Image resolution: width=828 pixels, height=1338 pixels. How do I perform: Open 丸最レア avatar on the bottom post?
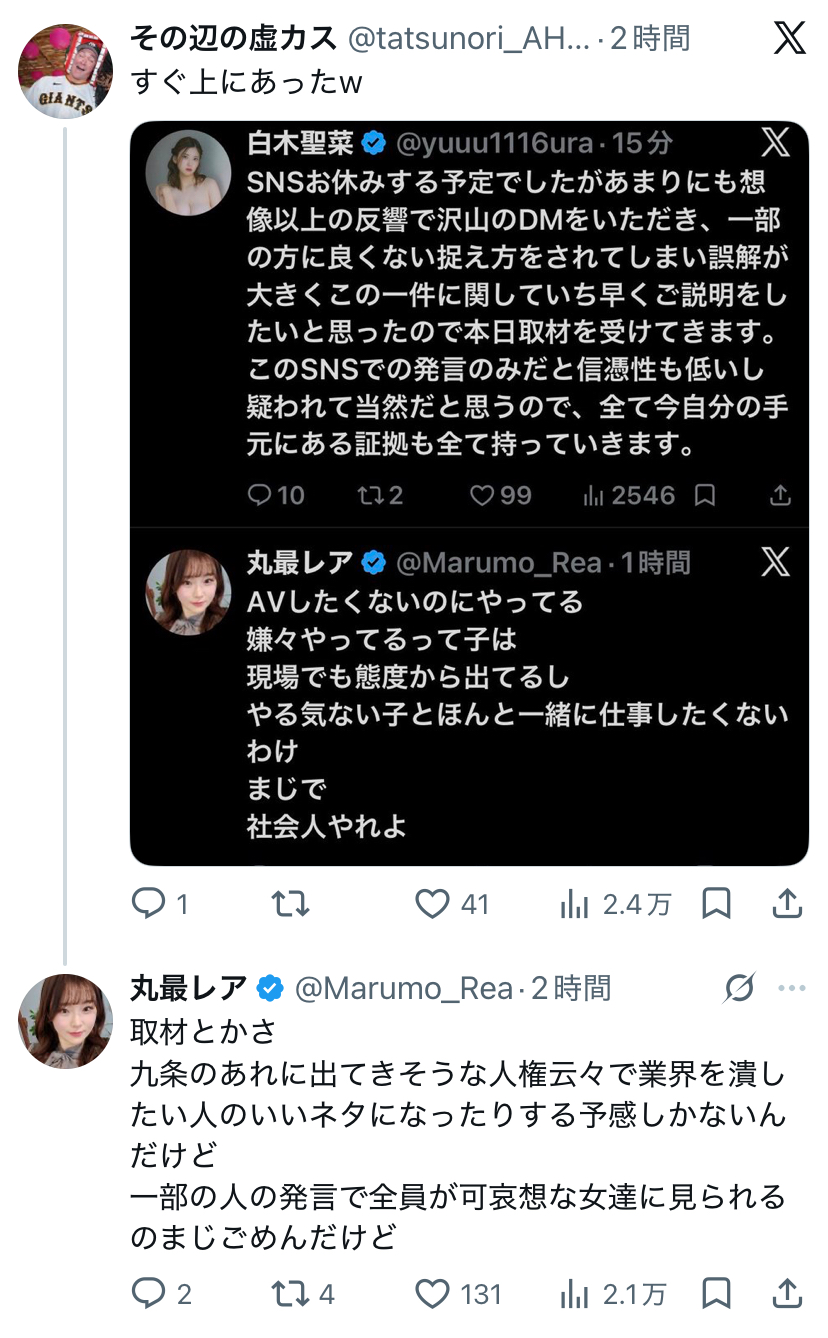coord(66,1020)
